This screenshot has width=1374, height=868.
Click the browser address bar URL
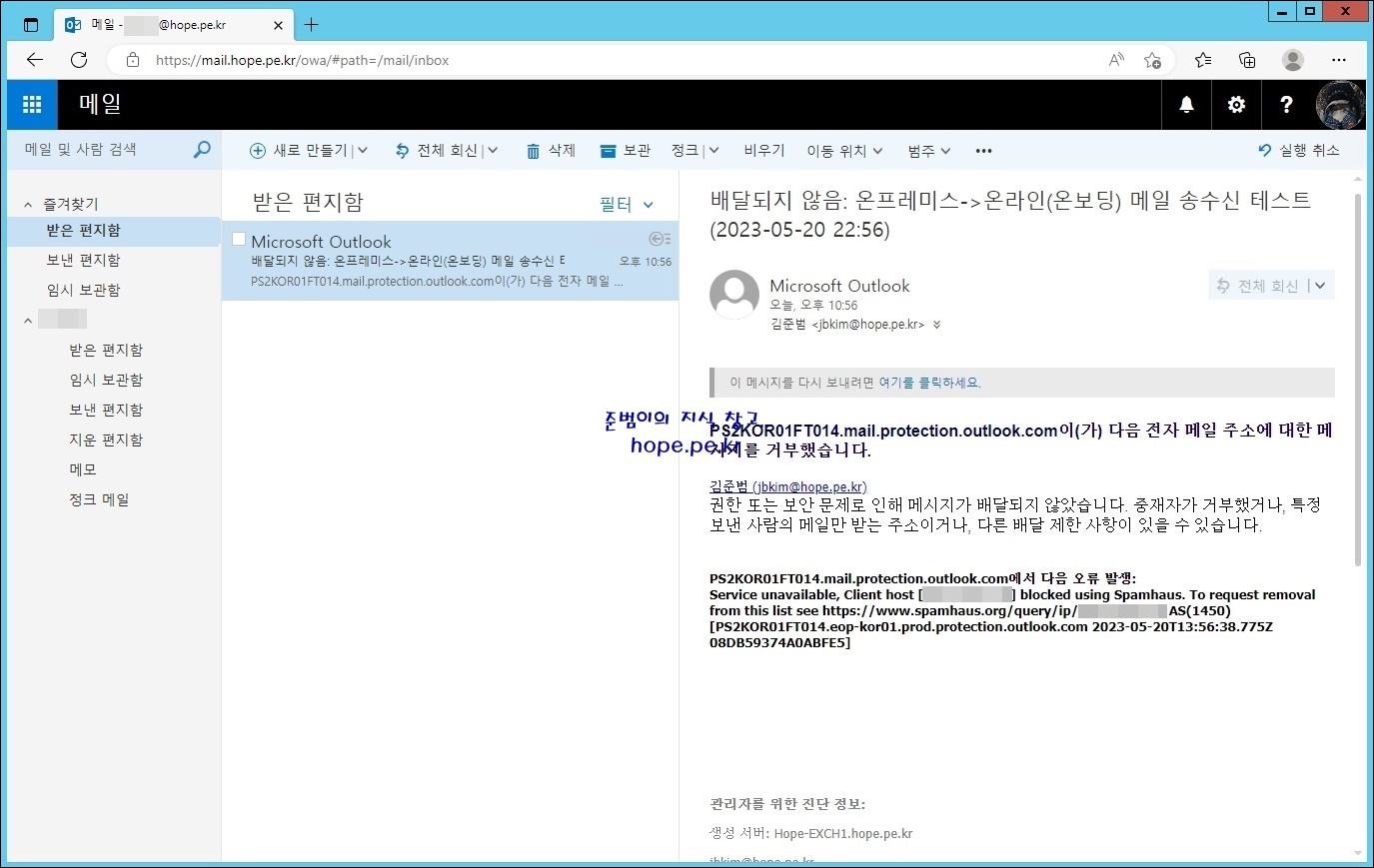pyautogui.click(x=302, y=60)
